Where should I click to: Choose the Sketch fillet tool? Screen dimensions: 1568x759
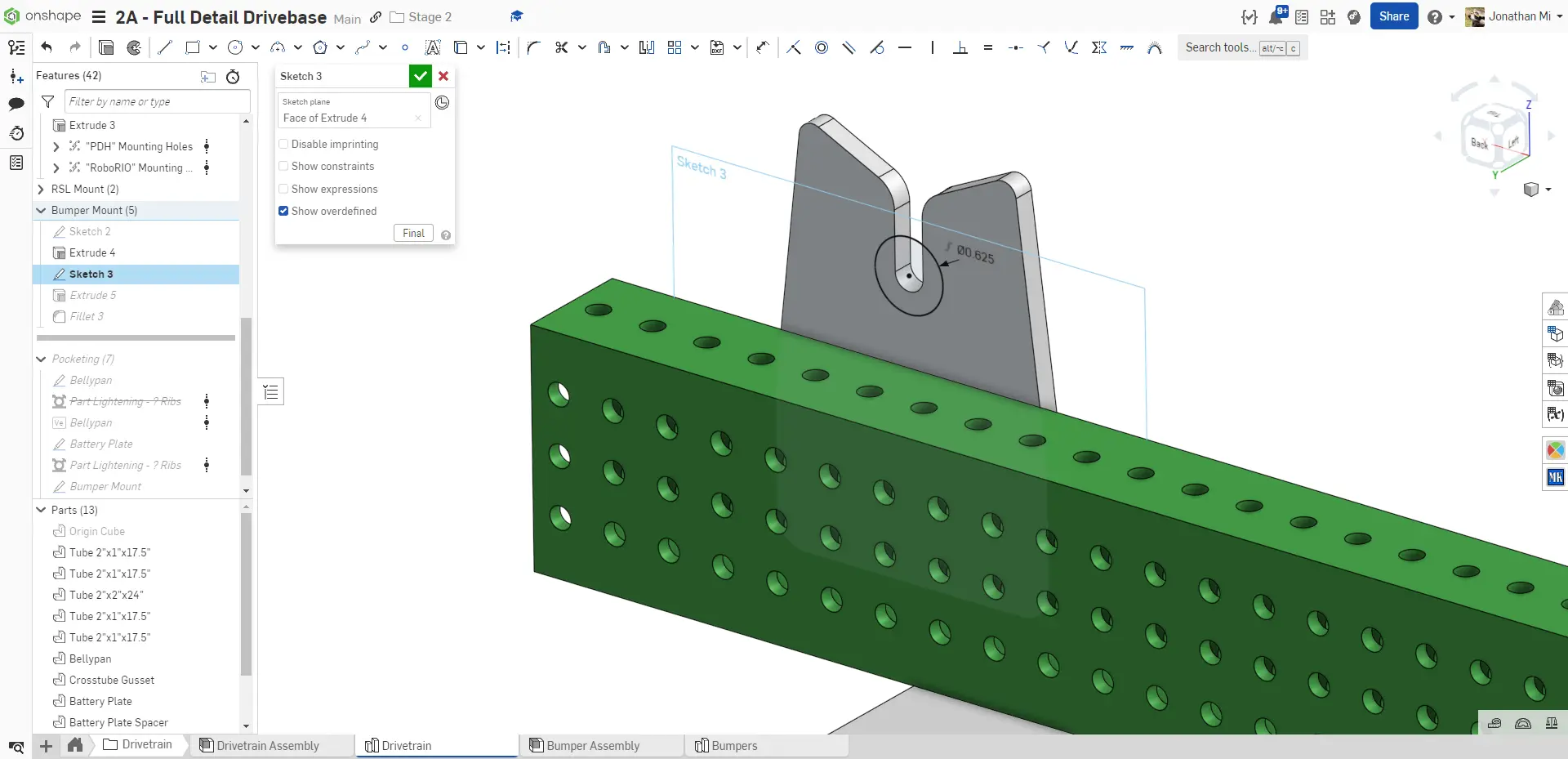[533, 47]
